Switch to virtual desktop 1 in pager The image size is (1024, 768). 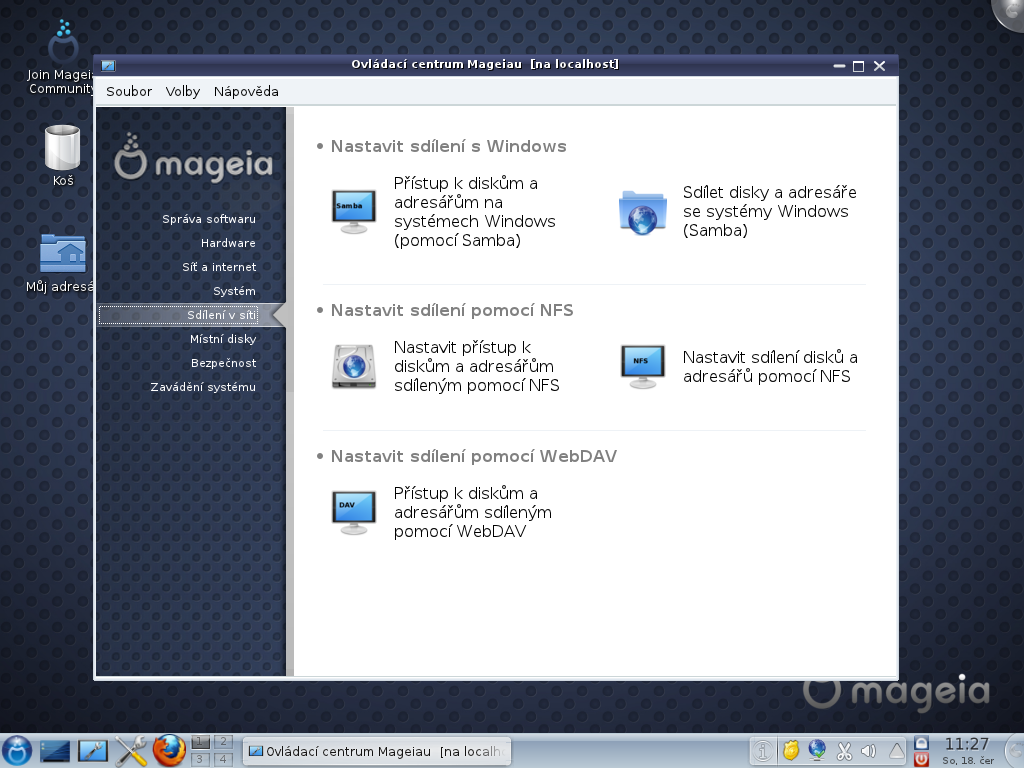click(201, 741)
